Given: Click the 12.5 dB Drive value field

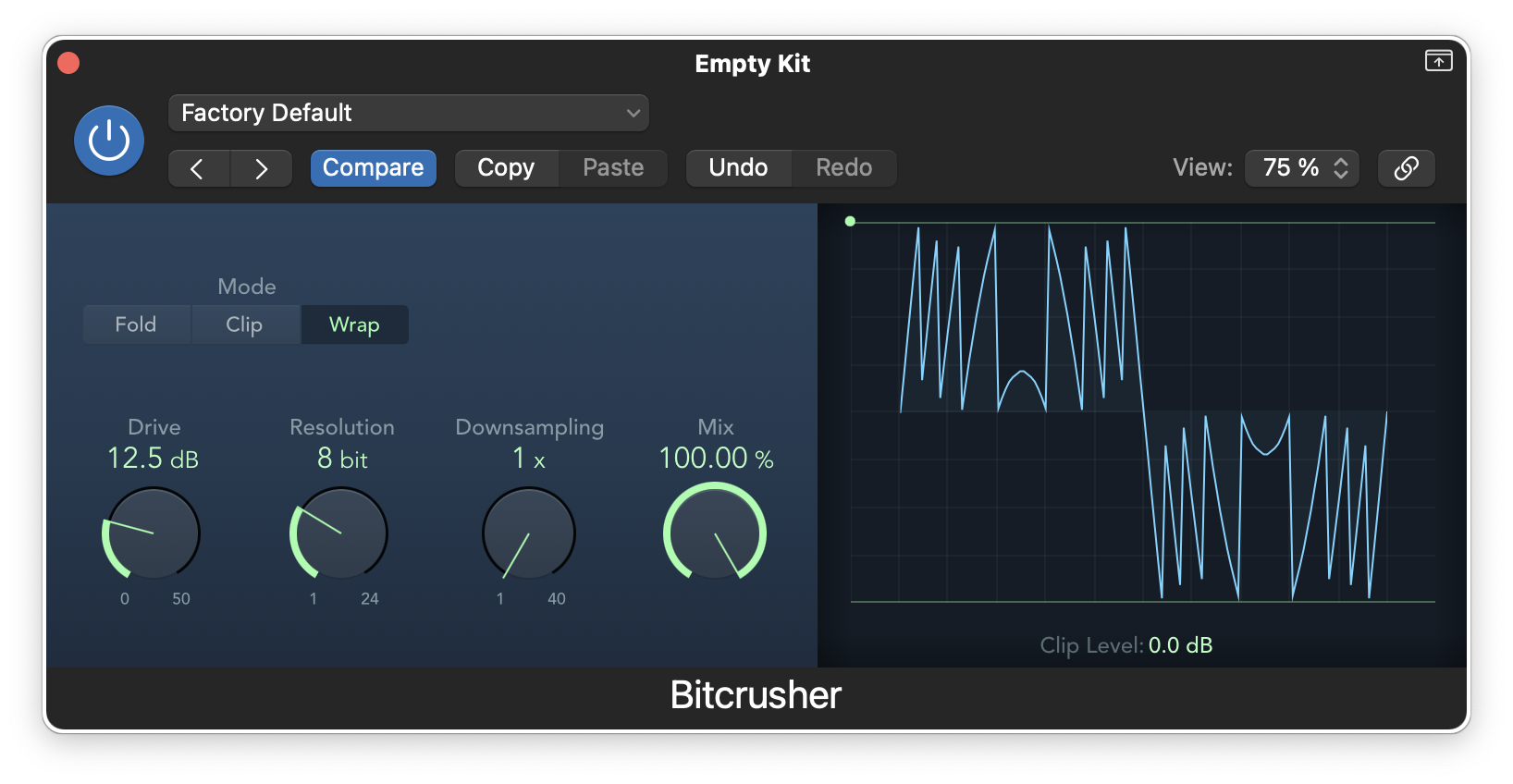Looking at the screenshot, I should [x=154, y=459].
